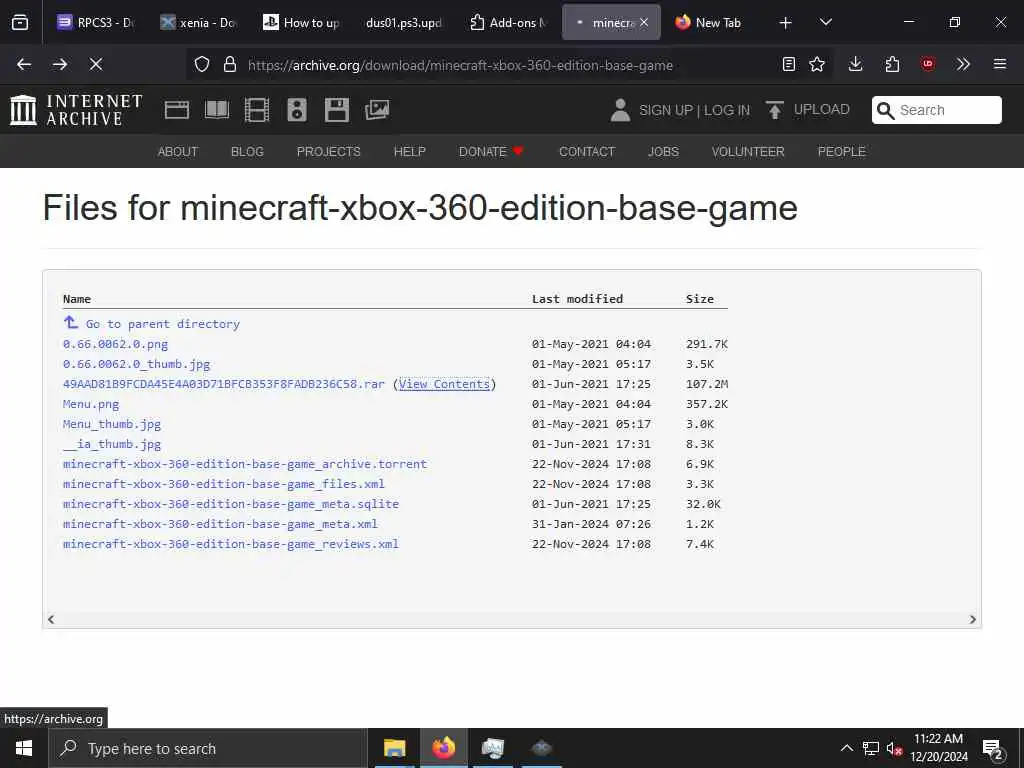
Task: Switch to the How to up PlayStation tab
Action: 302,22
